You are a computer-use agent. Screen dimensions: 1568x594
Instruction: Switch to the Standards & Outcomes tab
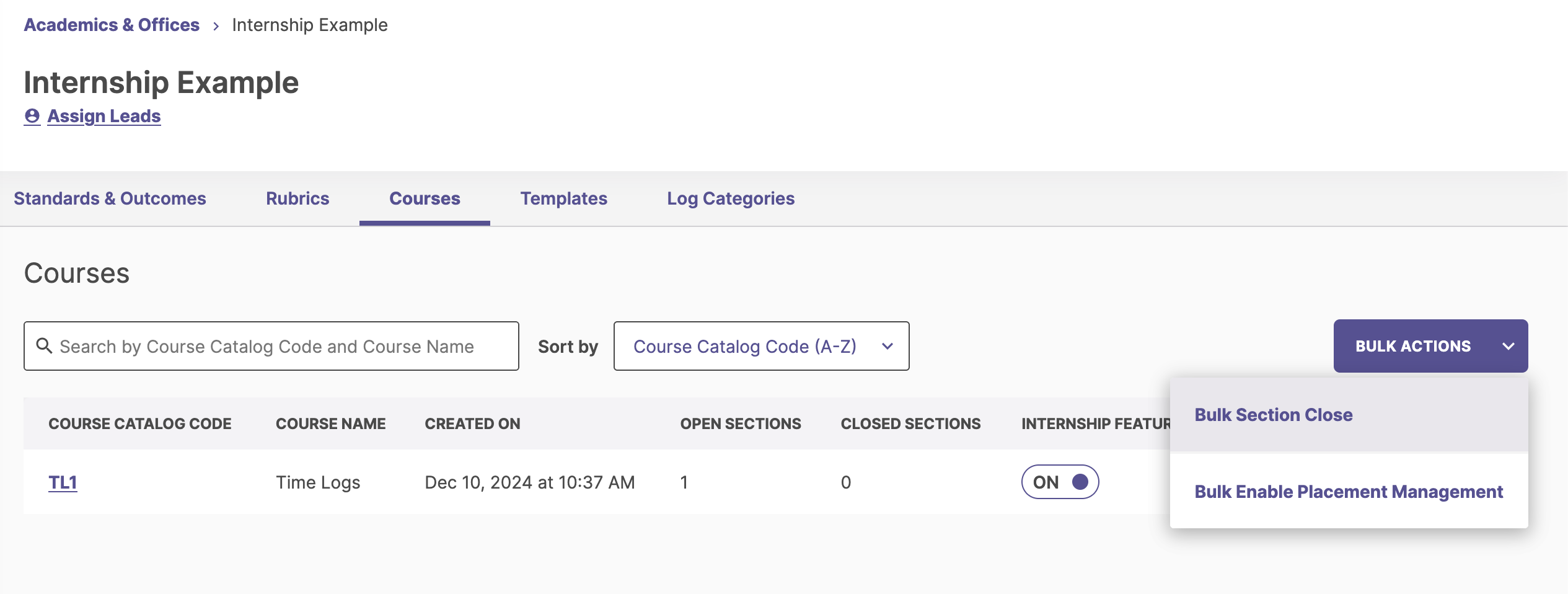110,198
